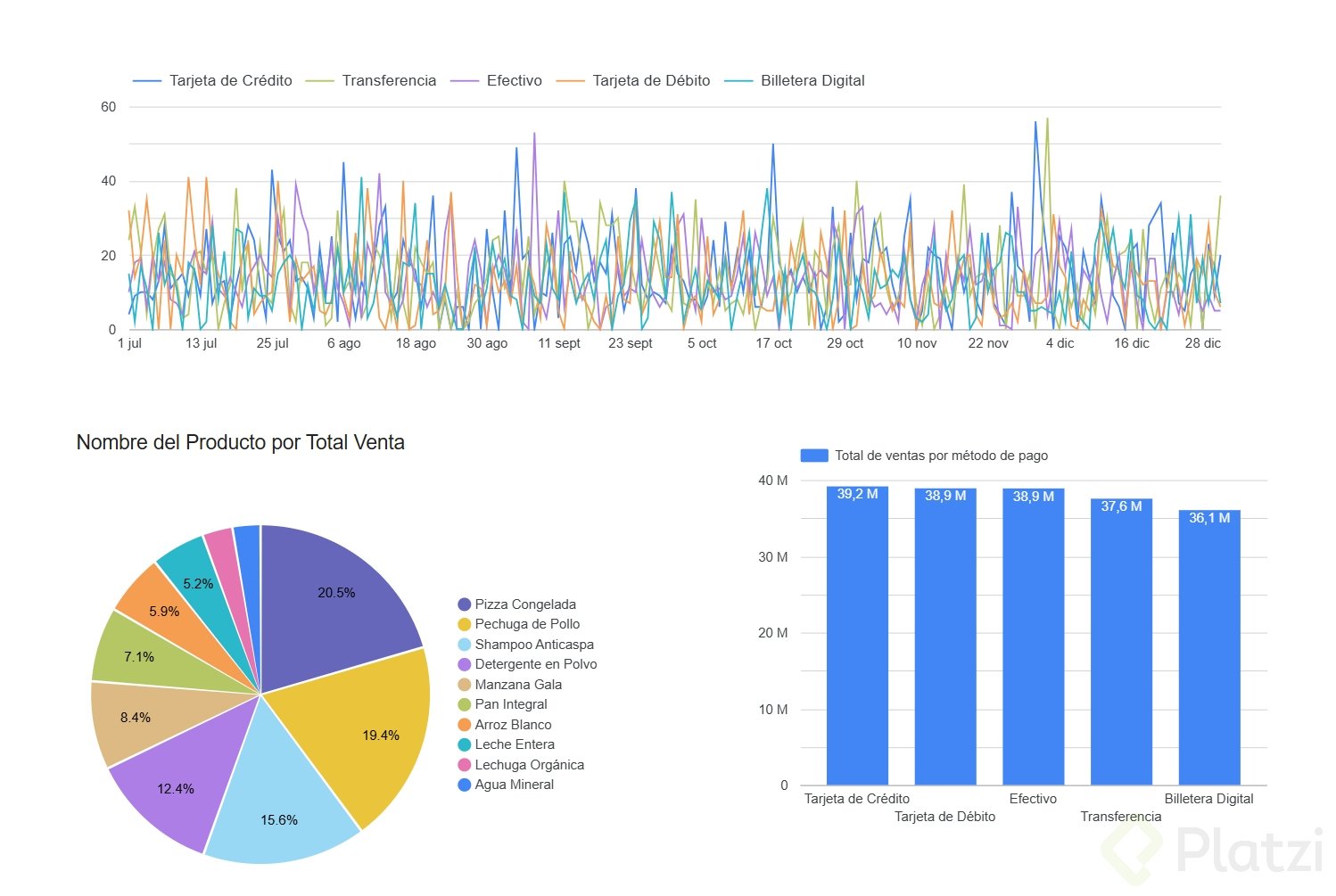Click the Agua Mineral legend item

tap(506, 785)
